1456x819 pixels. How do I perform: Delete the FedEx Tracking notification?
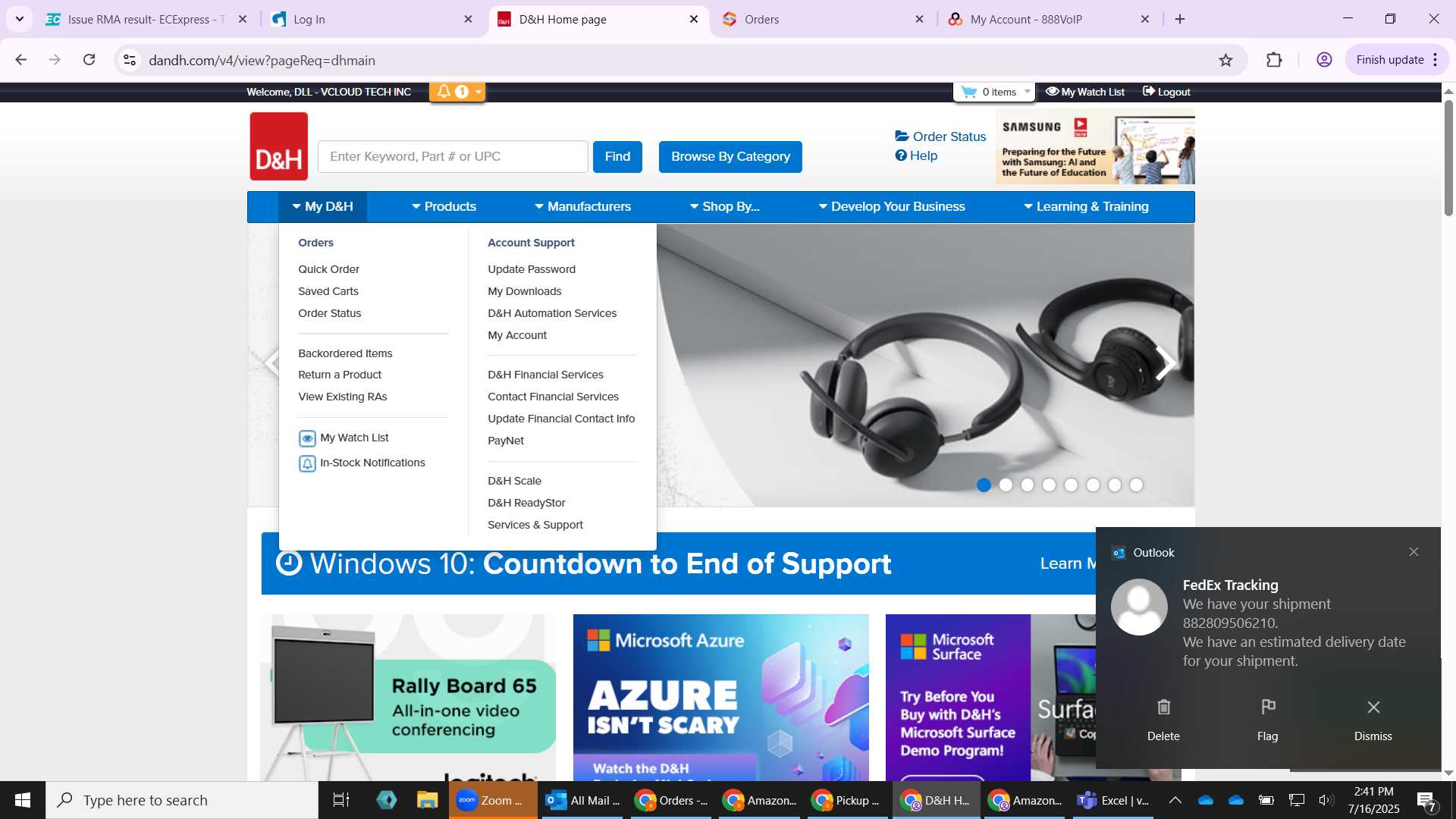pos(1163,719)
